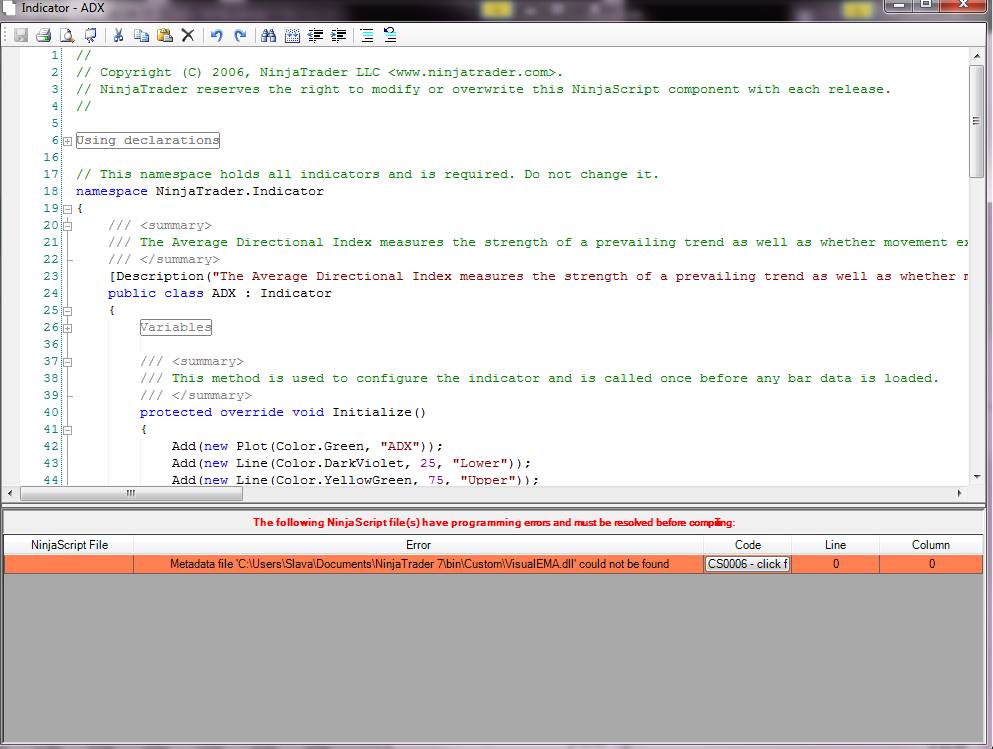This screenshot has width=993, height=749.
Task: Click line number 17 in gutter
Action: (x=51, y=174)
